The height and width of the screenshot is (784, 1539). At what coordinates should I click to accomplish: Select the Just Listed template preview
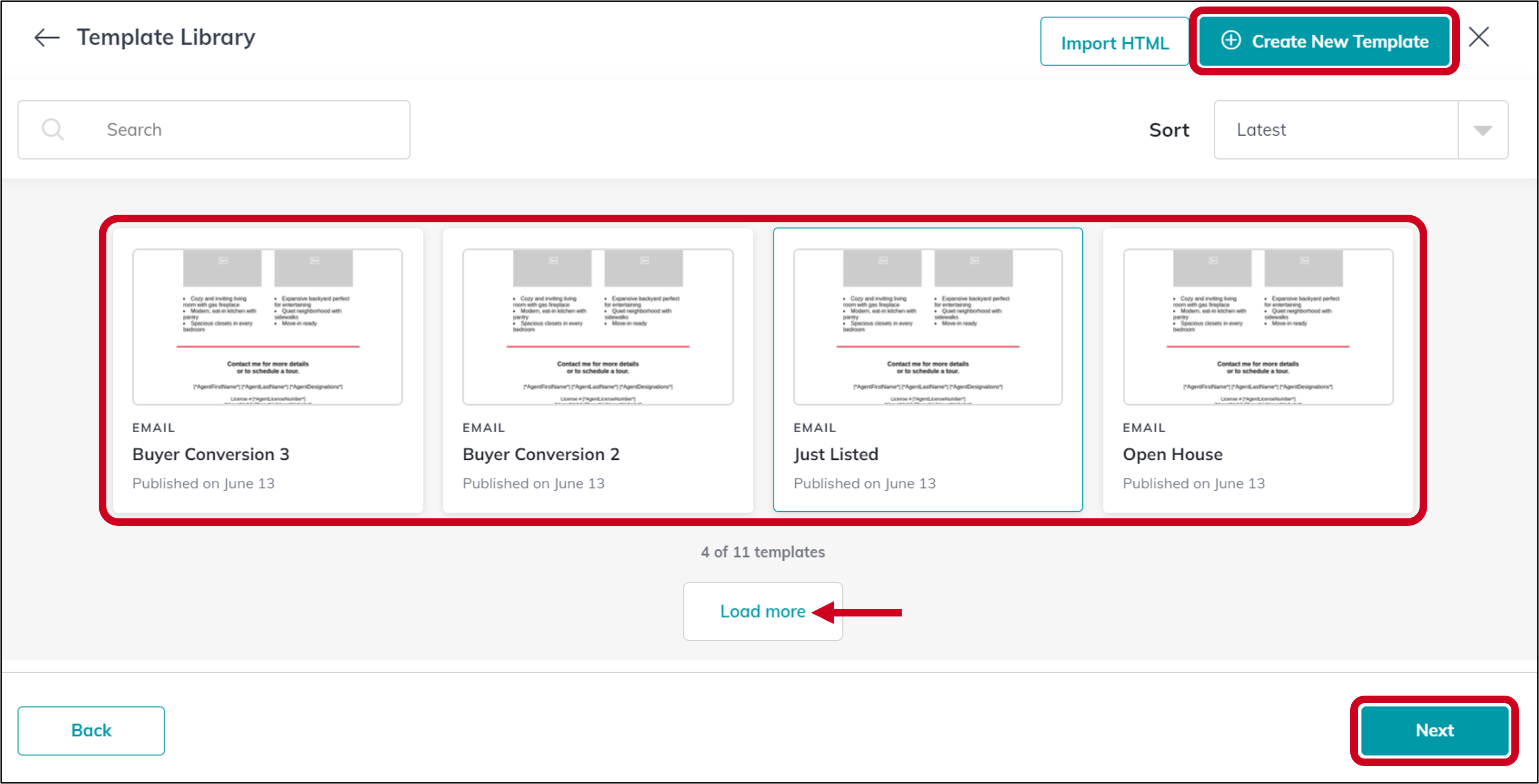click(x=927, y=326)
